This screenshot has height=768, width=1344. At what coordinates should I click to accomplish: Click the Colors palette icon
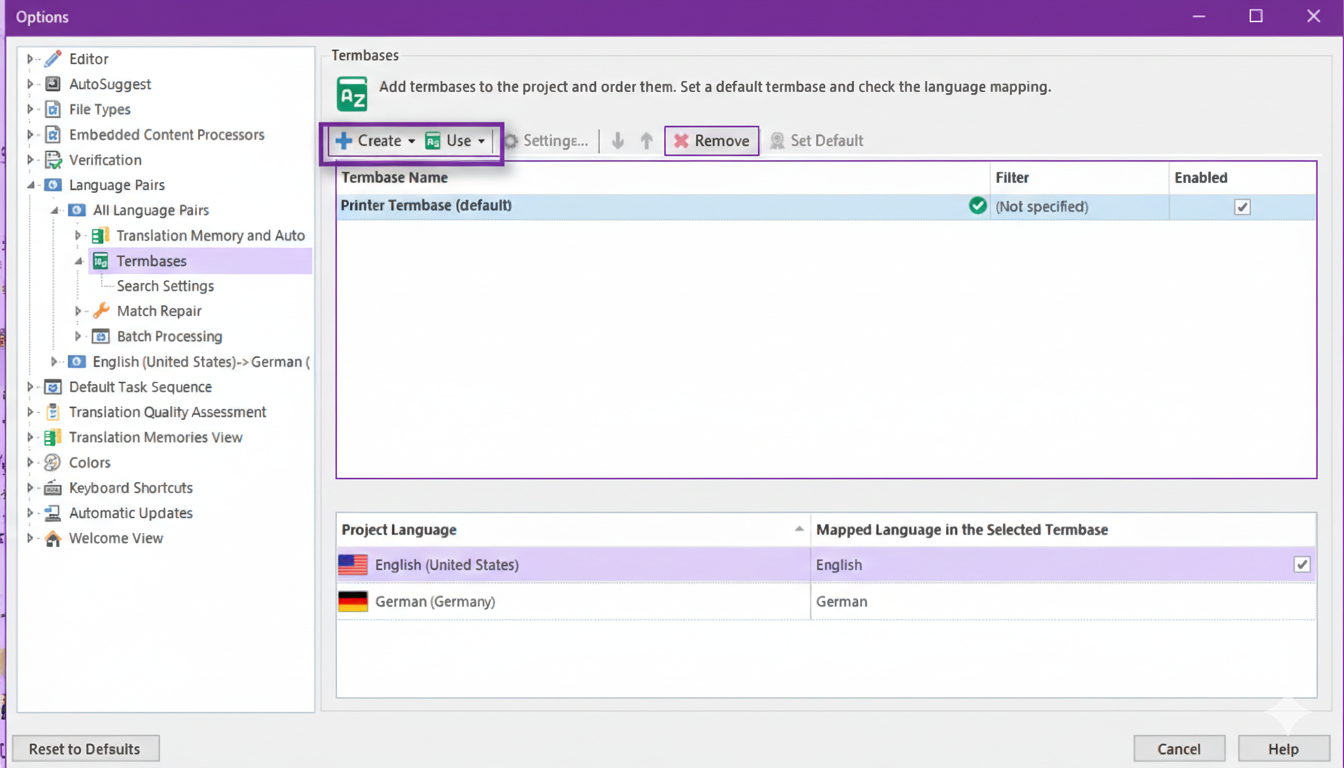point(53,463)
